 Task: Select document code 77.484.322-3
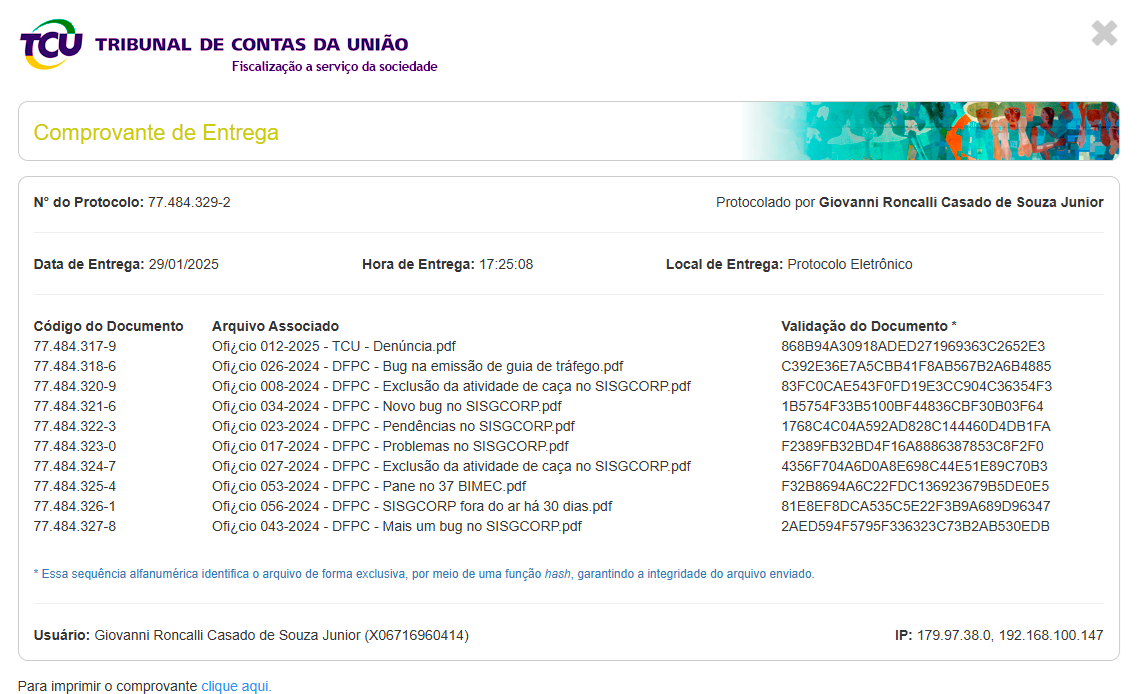click(x=75, y=426)
